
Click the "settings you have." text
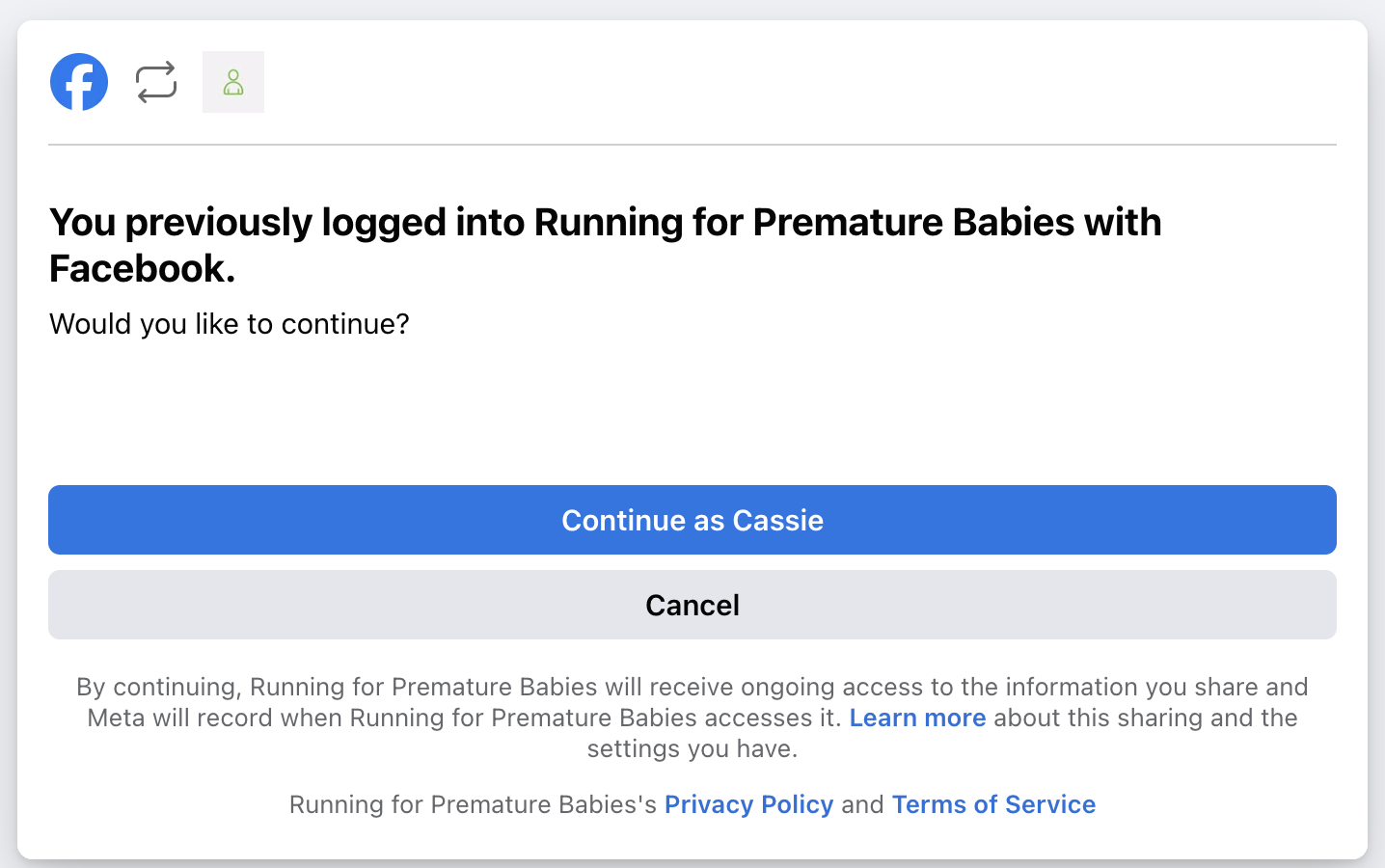(692, 748)
